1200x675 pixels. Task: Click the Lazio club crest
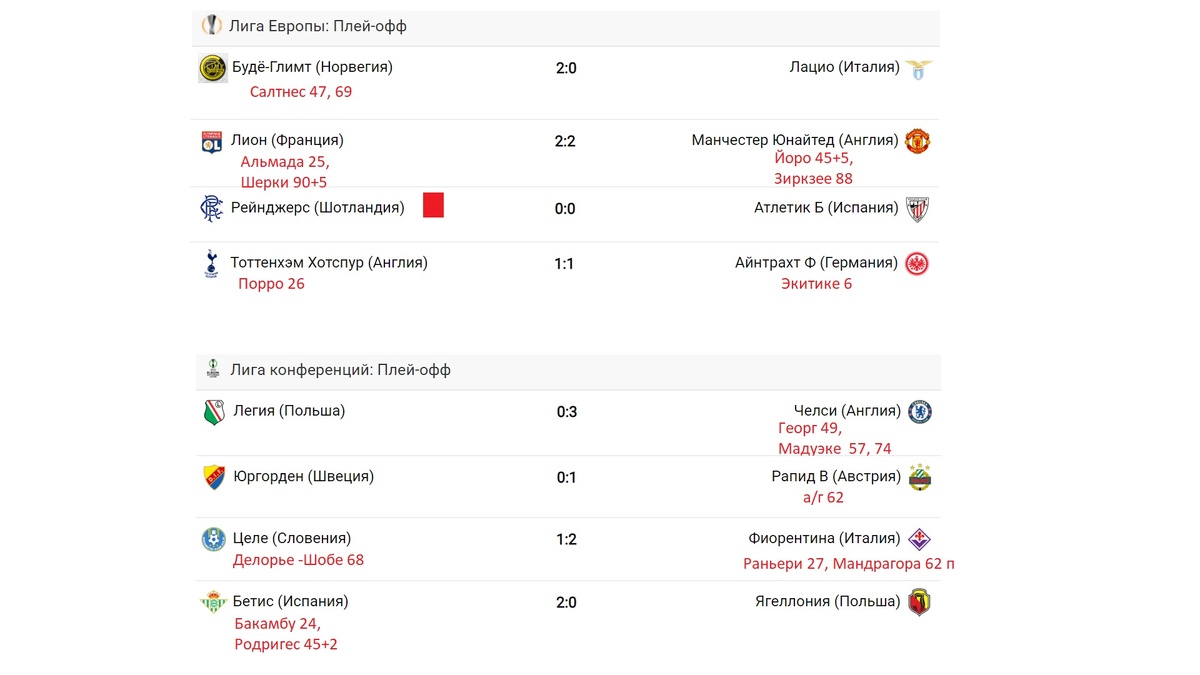[918, 69]
